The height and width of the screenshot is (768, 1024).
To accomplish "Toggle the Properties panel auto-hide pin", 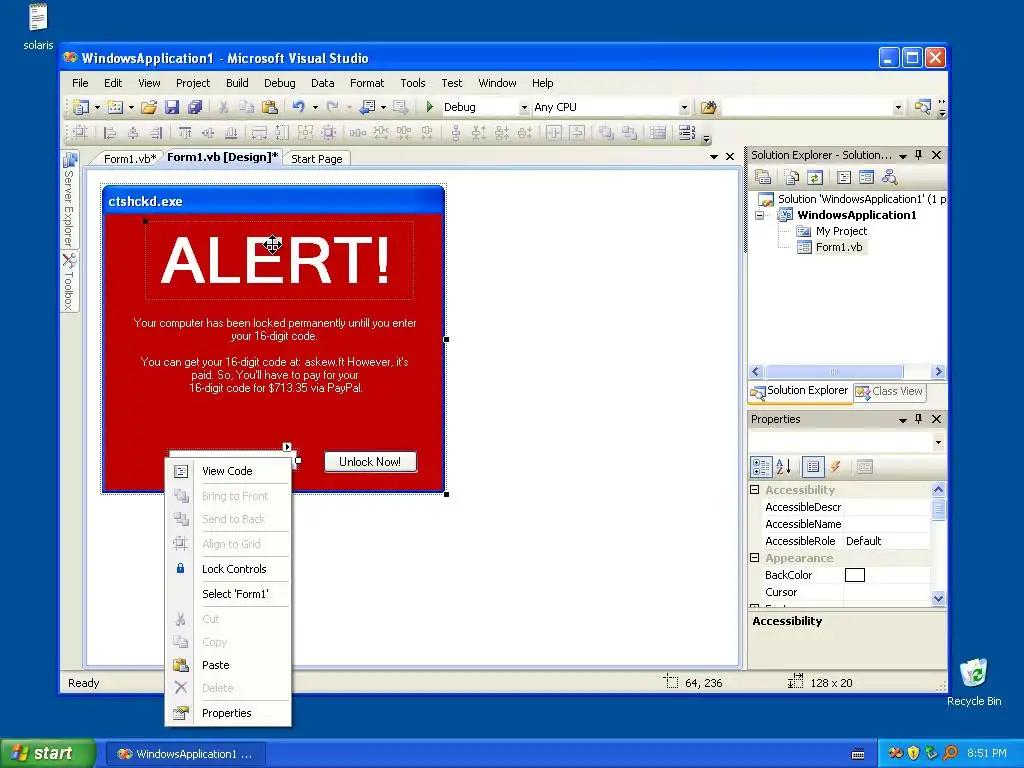I will coord(919,419).
